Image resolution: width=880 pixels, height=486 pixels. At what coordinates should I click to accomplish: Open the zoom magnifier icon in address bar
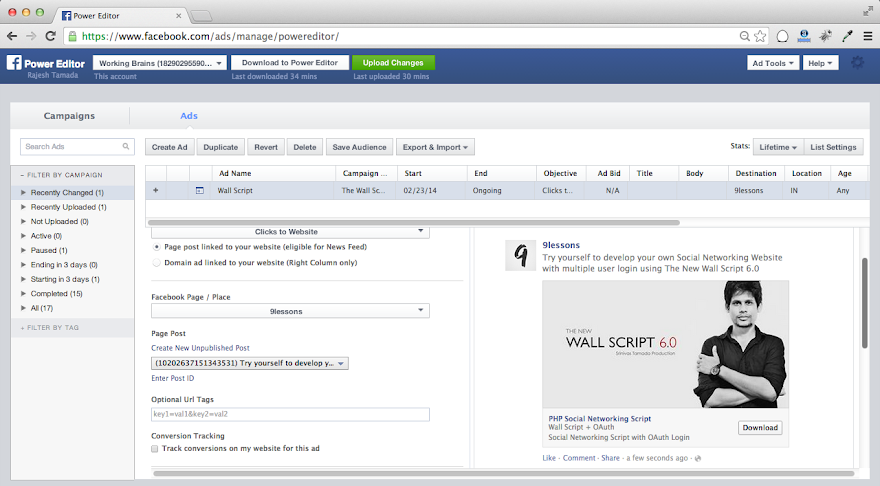coord(745,36)
